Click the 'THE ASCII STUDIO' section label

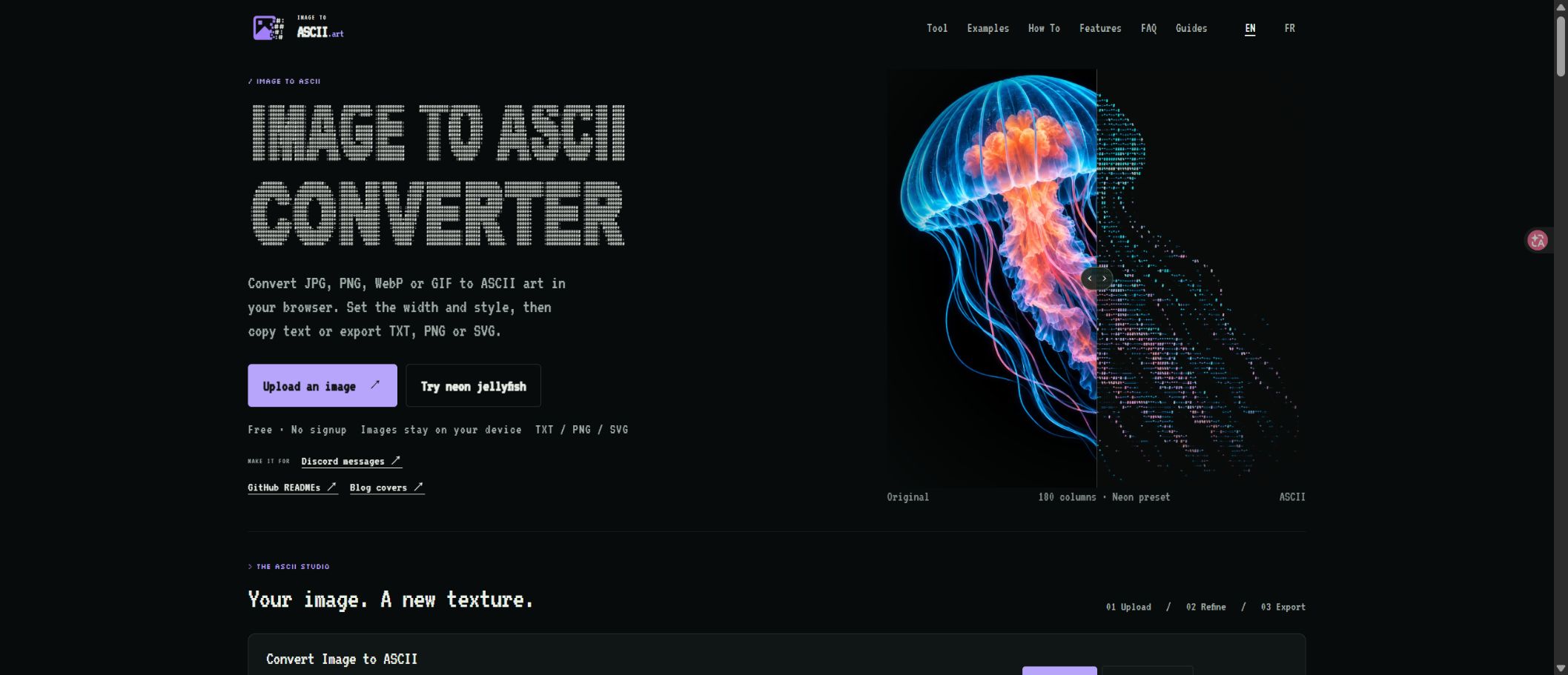(289, 567)
